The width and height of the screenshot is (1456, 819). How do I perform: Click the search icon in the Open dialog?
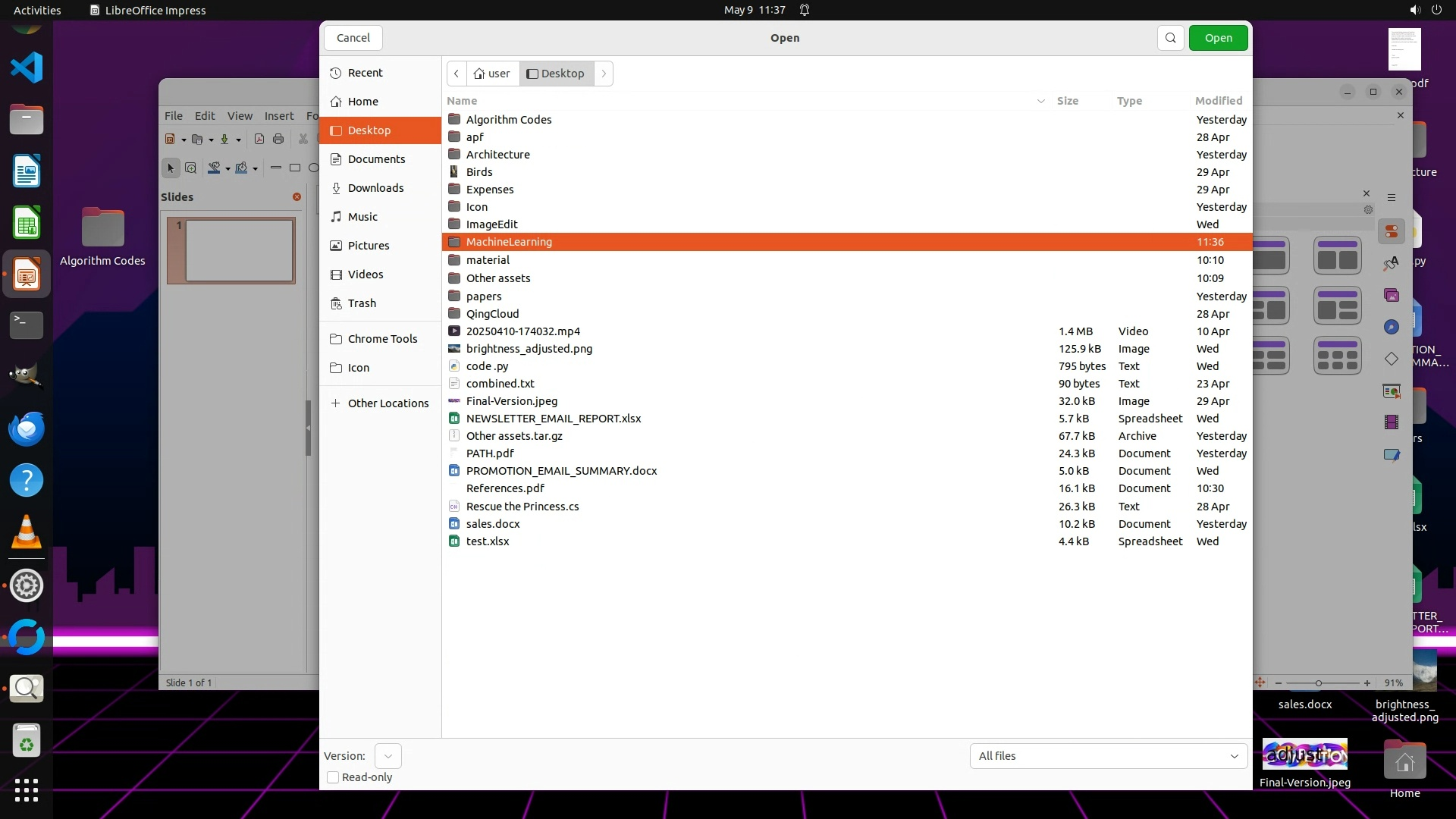(1170, 38)
